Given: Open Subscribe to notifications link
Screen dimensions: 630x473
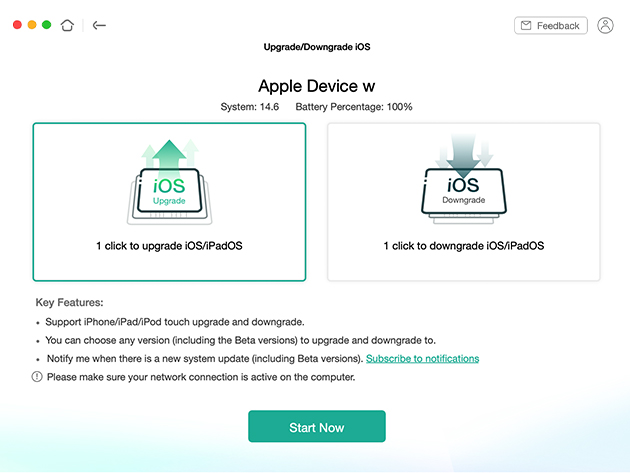Looking at the screenshot, I should click(422, 358).
